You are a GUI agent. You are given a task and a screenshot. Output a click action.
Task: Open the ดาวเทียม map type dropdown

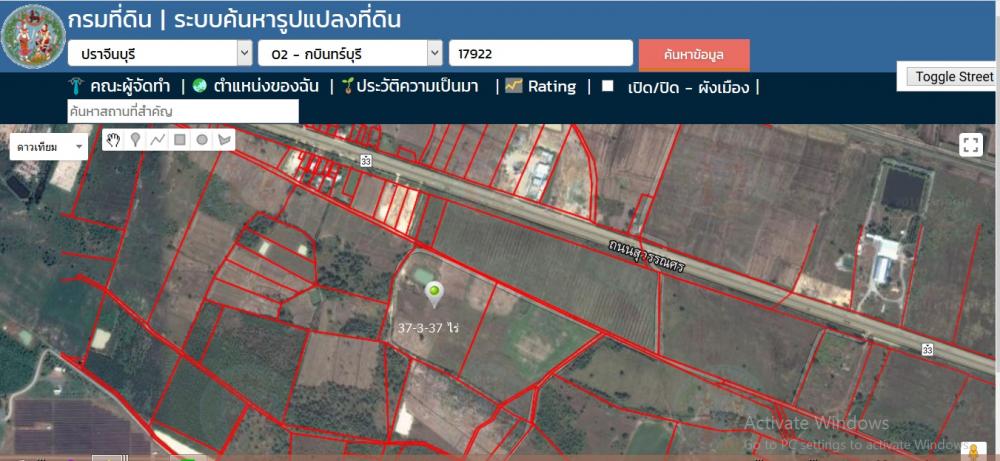(x=49, y=147)
